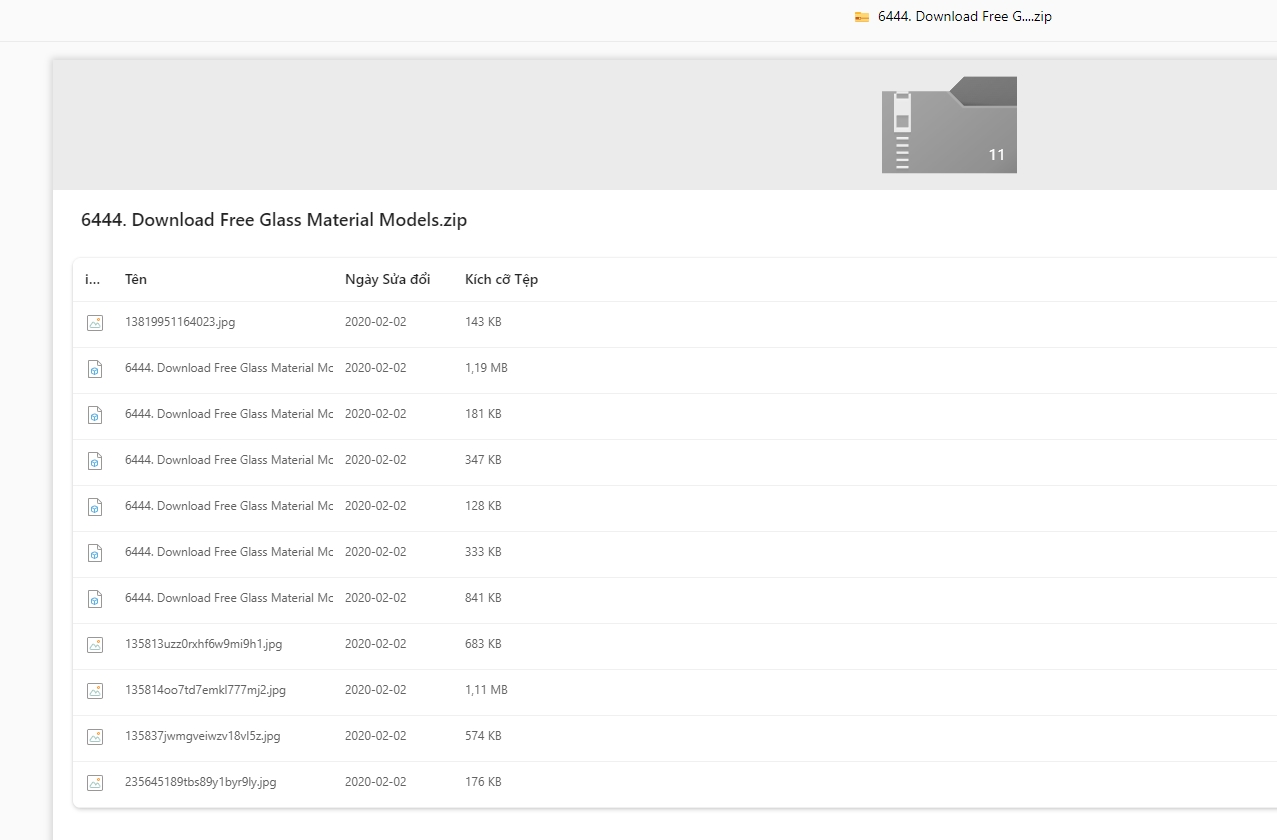Select file name 13819951164023.jpg
The image size is (1277, 840).
tap(180, 322)
